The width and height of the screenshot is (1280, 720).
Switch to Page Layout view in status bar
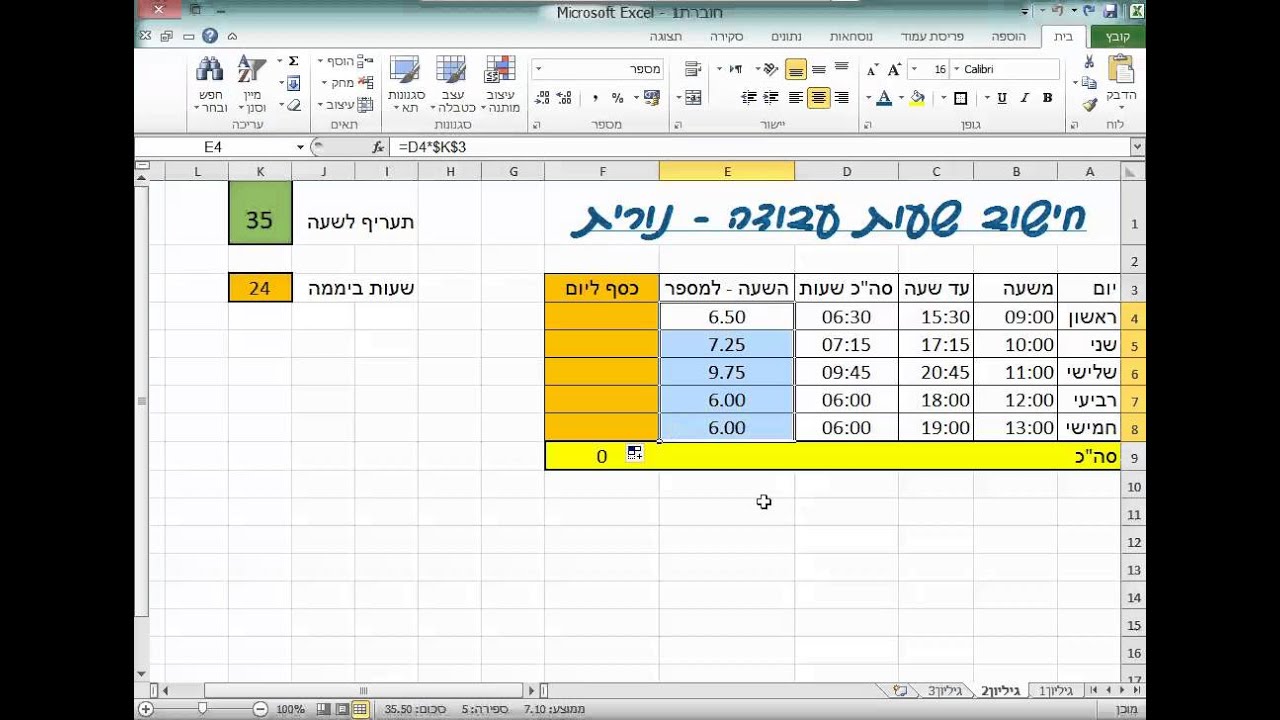coord(343,709)
